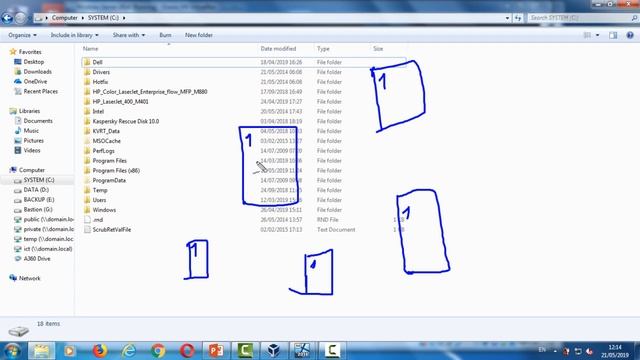This screenshot has width=640, height=360.
Task: Select the BACKUP (E:) drive
Action: coord(34,200)
